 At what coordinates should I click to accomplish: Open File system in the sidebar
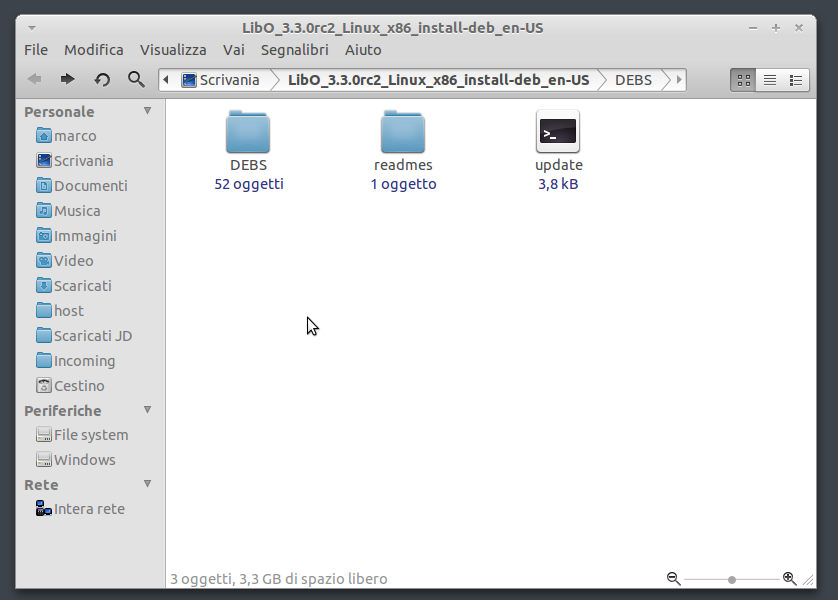[x=82, y=435]
